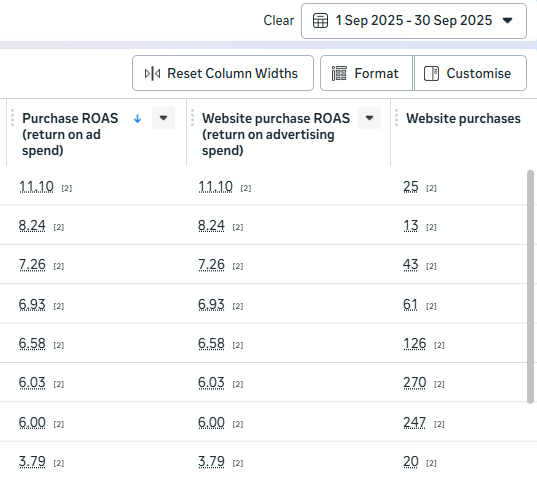Click Purchase ROAS value 6.58

point(32,343)
